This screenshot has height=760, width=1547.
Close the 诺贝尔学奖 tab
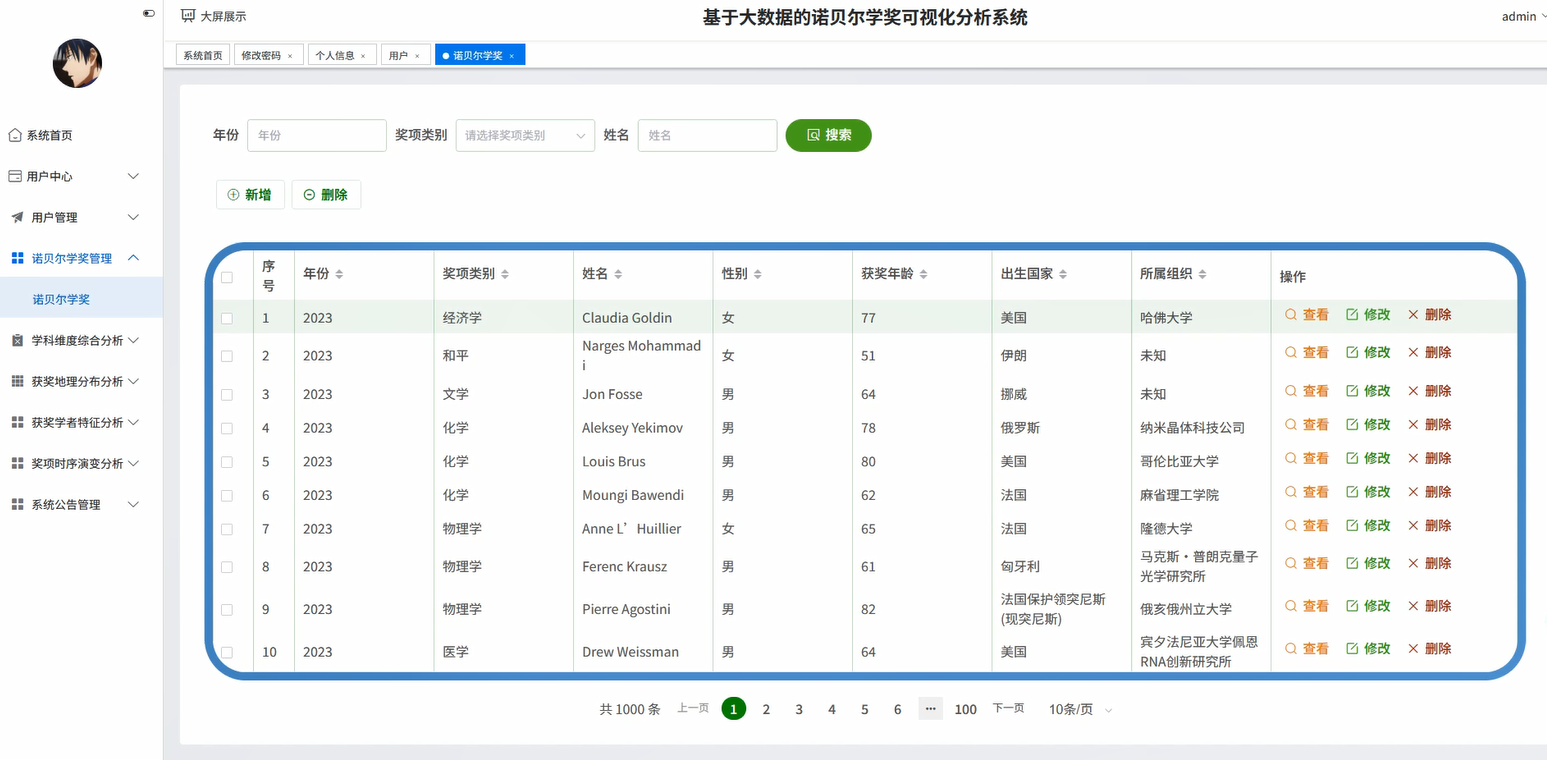click(511, 56)
